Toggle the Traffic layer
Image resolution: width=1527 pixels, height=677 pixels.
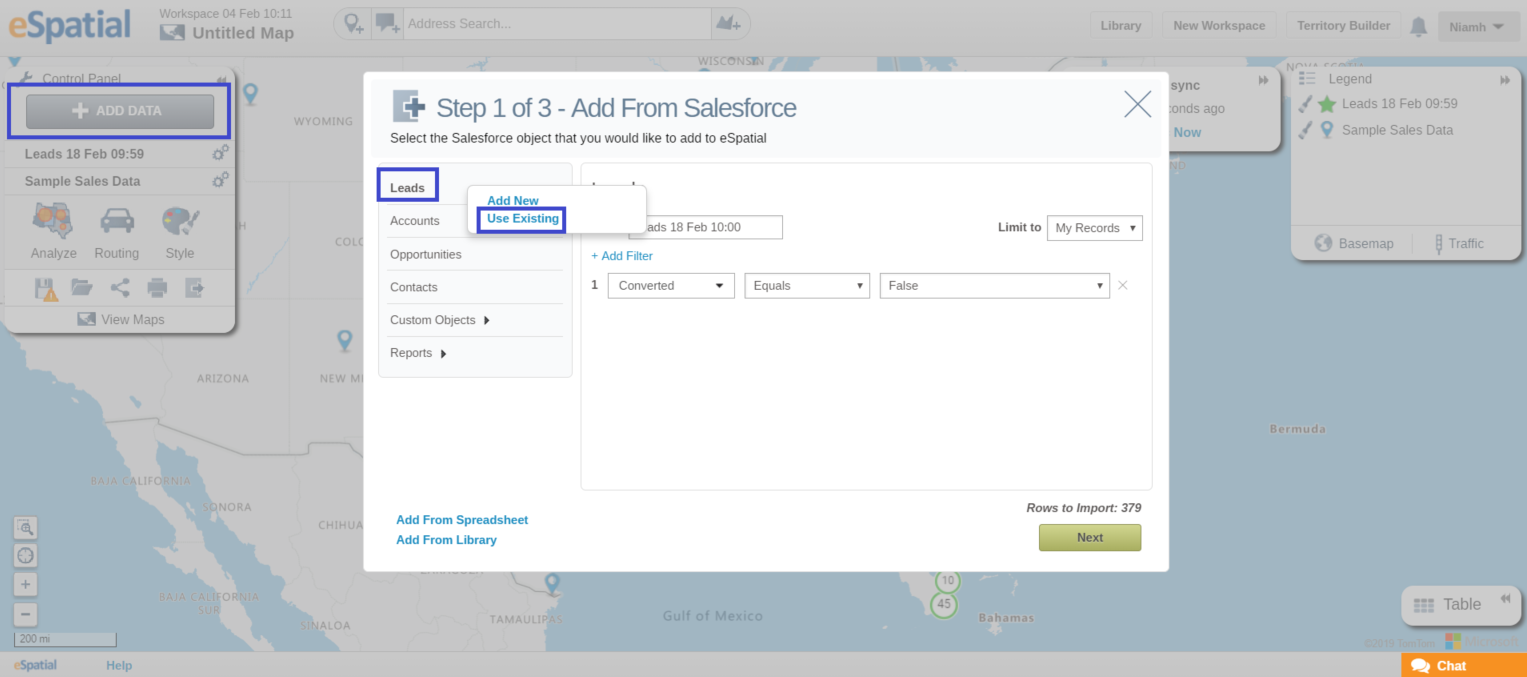(x=1458, y=243)
